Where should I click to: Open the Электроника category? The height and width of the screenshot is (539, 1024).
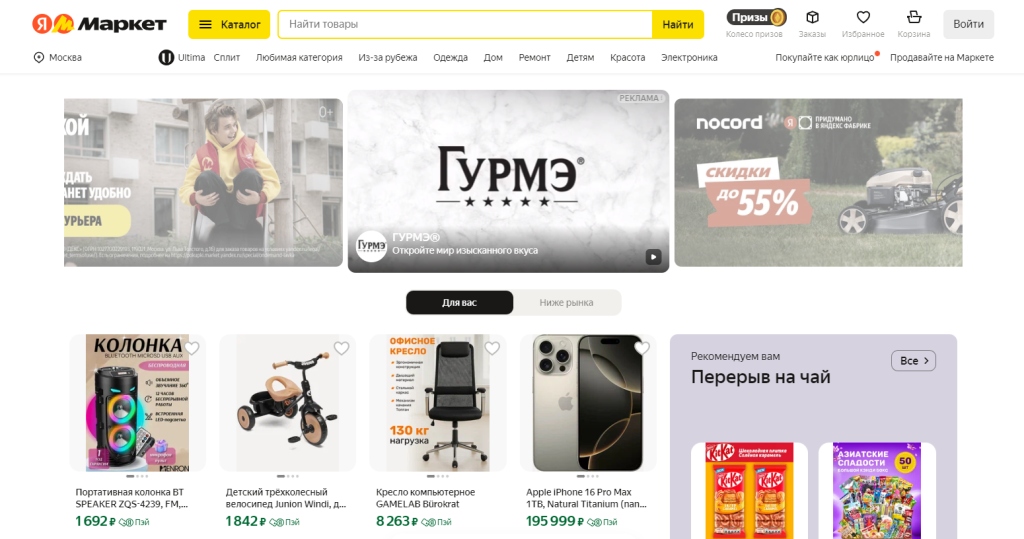[689, 57]
